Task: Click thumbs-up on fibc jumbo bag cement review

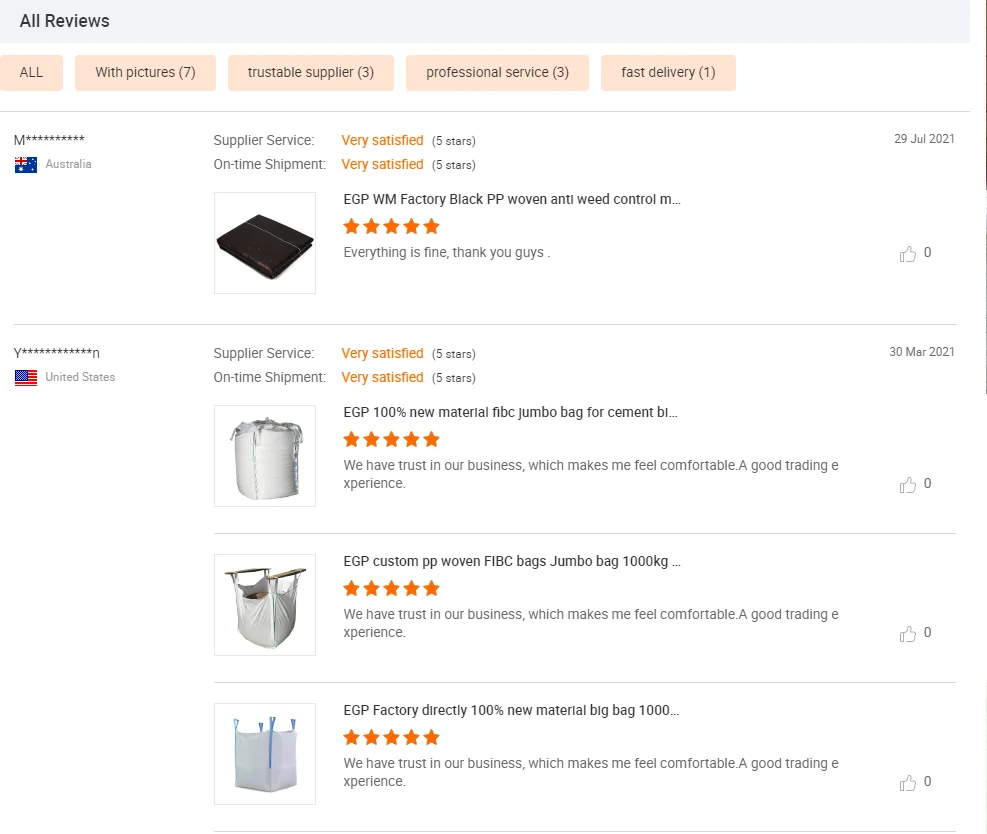Action: coord(908,485)
